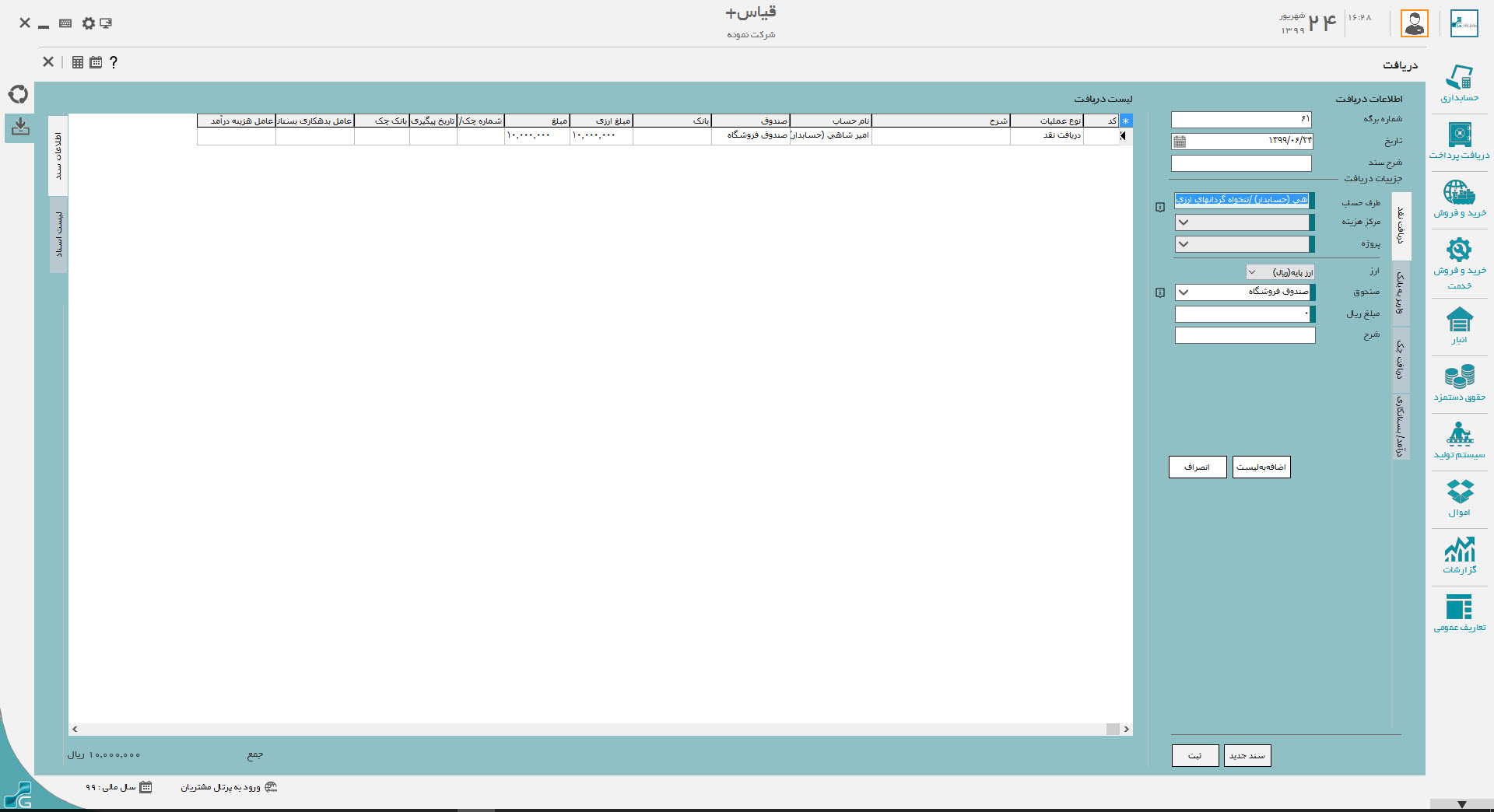Select اطلاعات سند vertical tab
This screenshot has height=812, width=1494.
pos(58,156)
